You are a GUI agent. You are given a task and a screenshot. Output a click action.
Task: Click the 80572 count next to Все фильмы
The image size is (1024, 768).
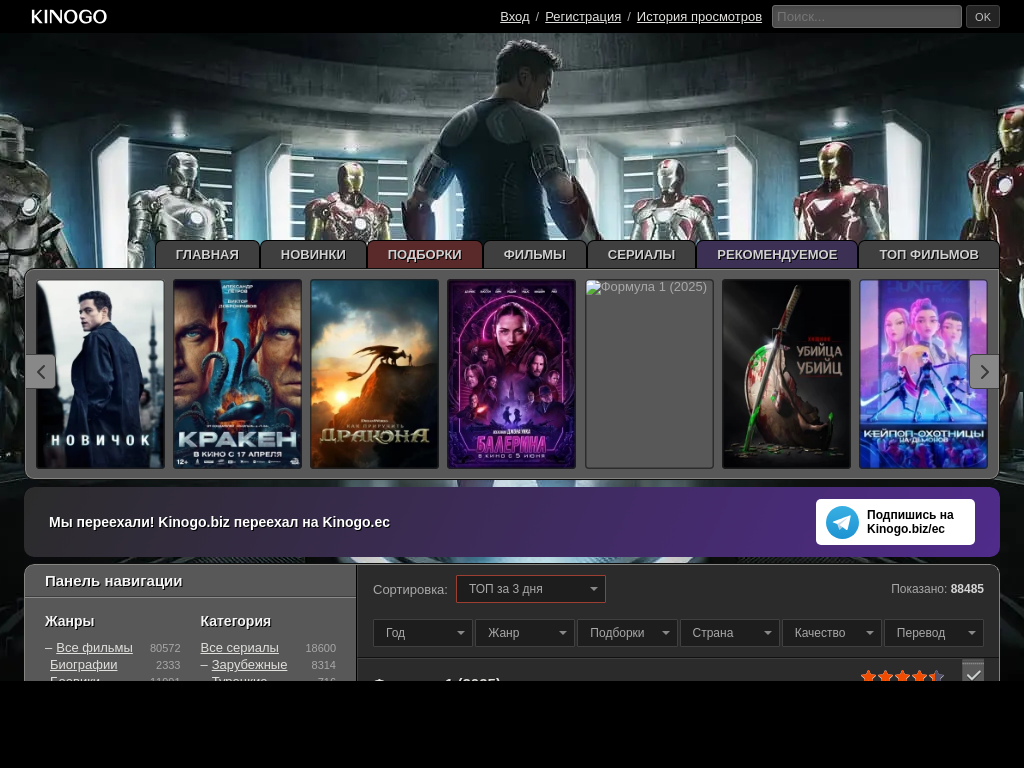(165, 648)
